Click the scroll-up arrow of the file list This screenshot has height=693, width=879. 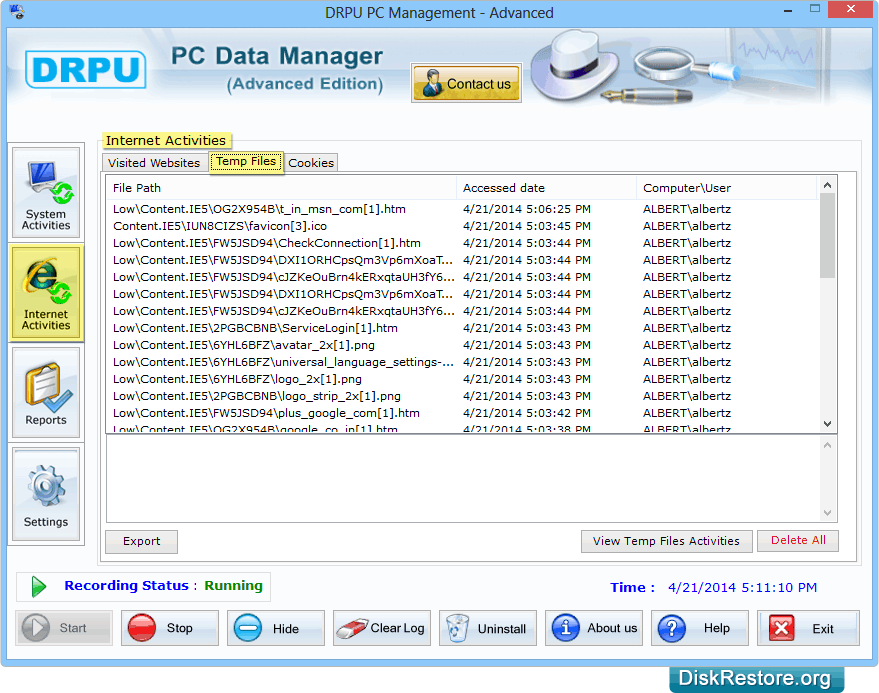(x=827, y=185)
